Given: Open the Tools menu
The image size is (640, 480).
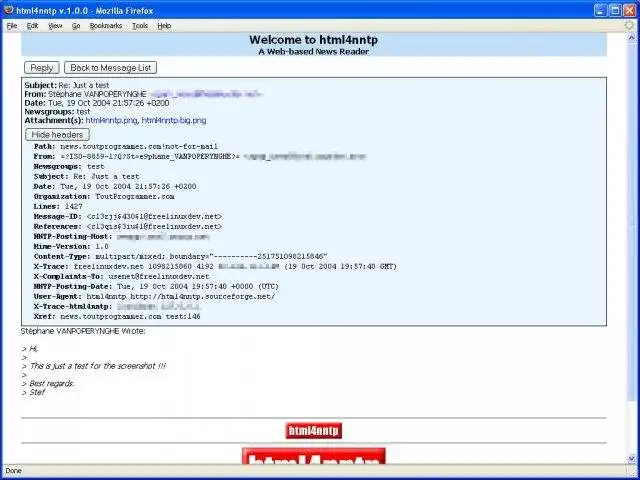Looking at the screenshot, I should point(140,25).
